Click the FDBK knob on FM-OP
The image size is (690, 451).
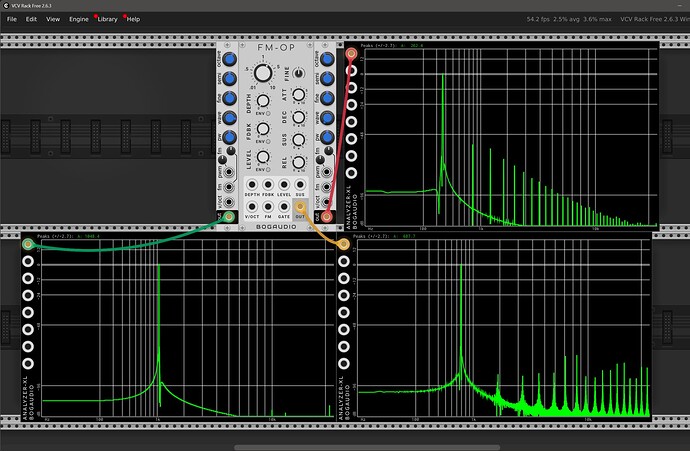[x=263, y=129]
